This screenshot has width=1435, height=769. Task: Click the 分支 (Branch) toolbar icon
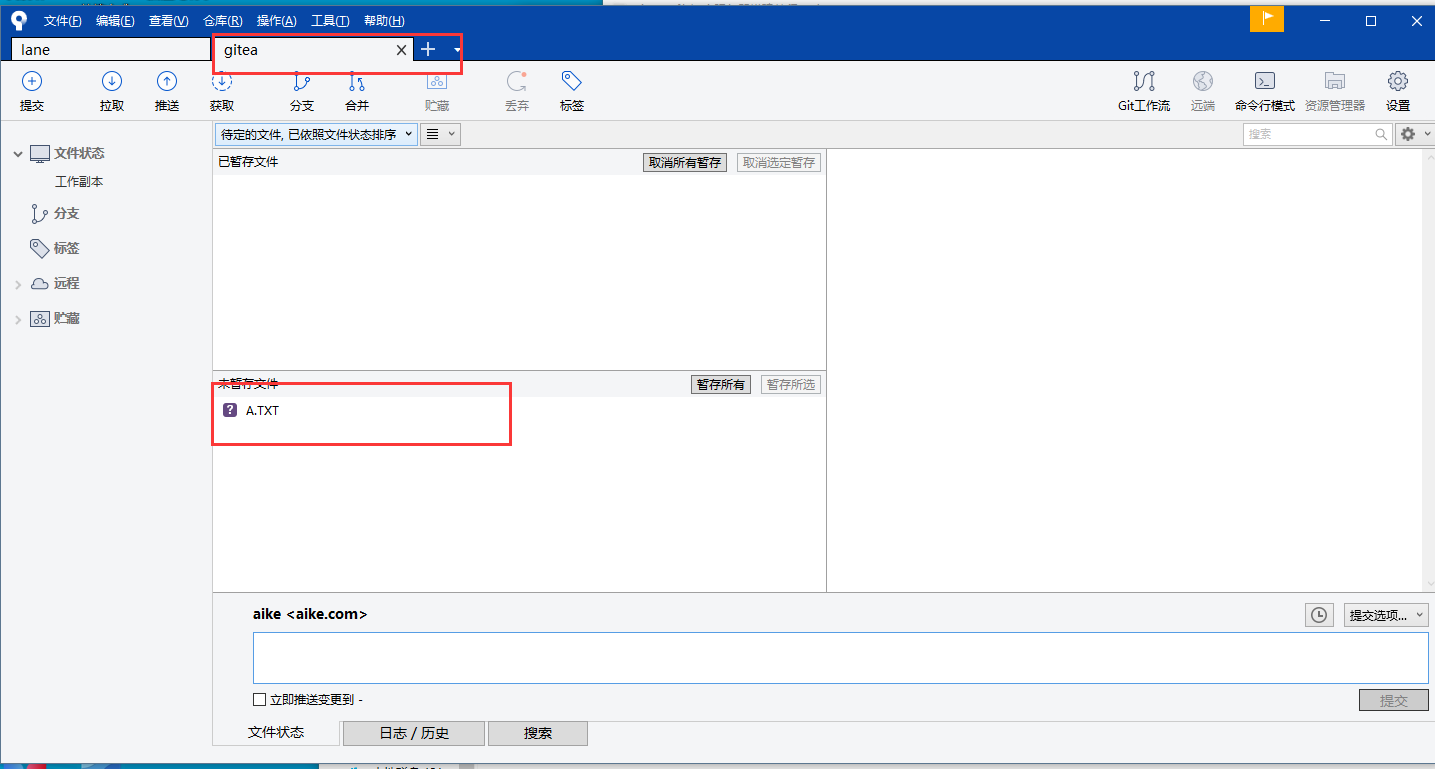(x=301, y=82)
